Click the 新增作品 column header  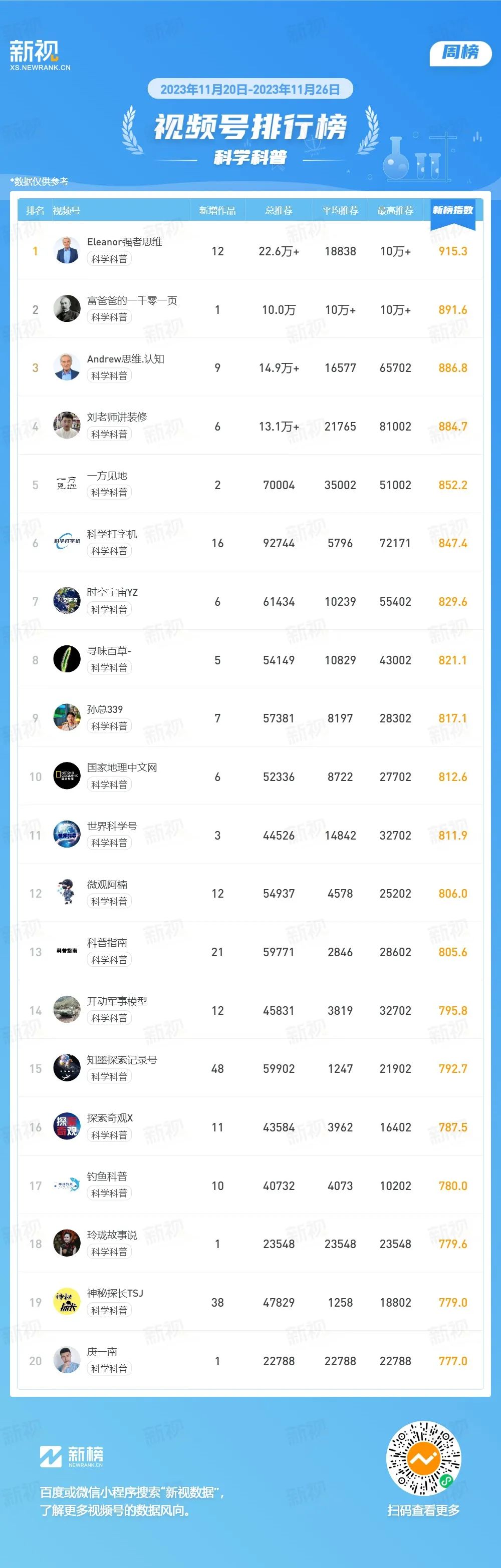[217, 211]
